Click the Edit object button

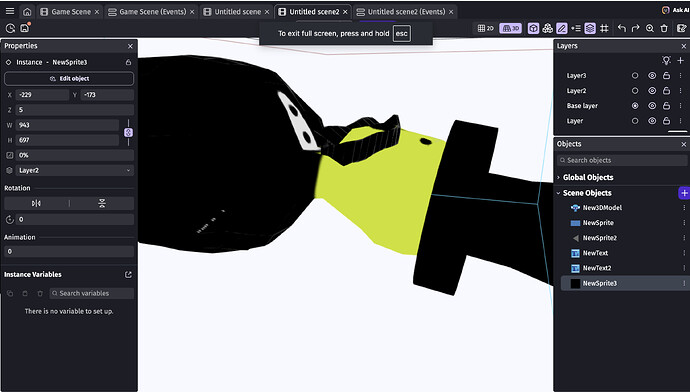coord(69,79)
